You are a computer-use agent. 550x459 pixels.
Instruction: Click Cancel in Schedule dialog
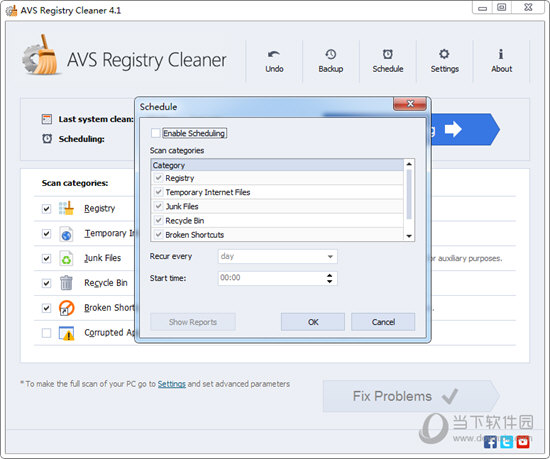coord(383,322)
